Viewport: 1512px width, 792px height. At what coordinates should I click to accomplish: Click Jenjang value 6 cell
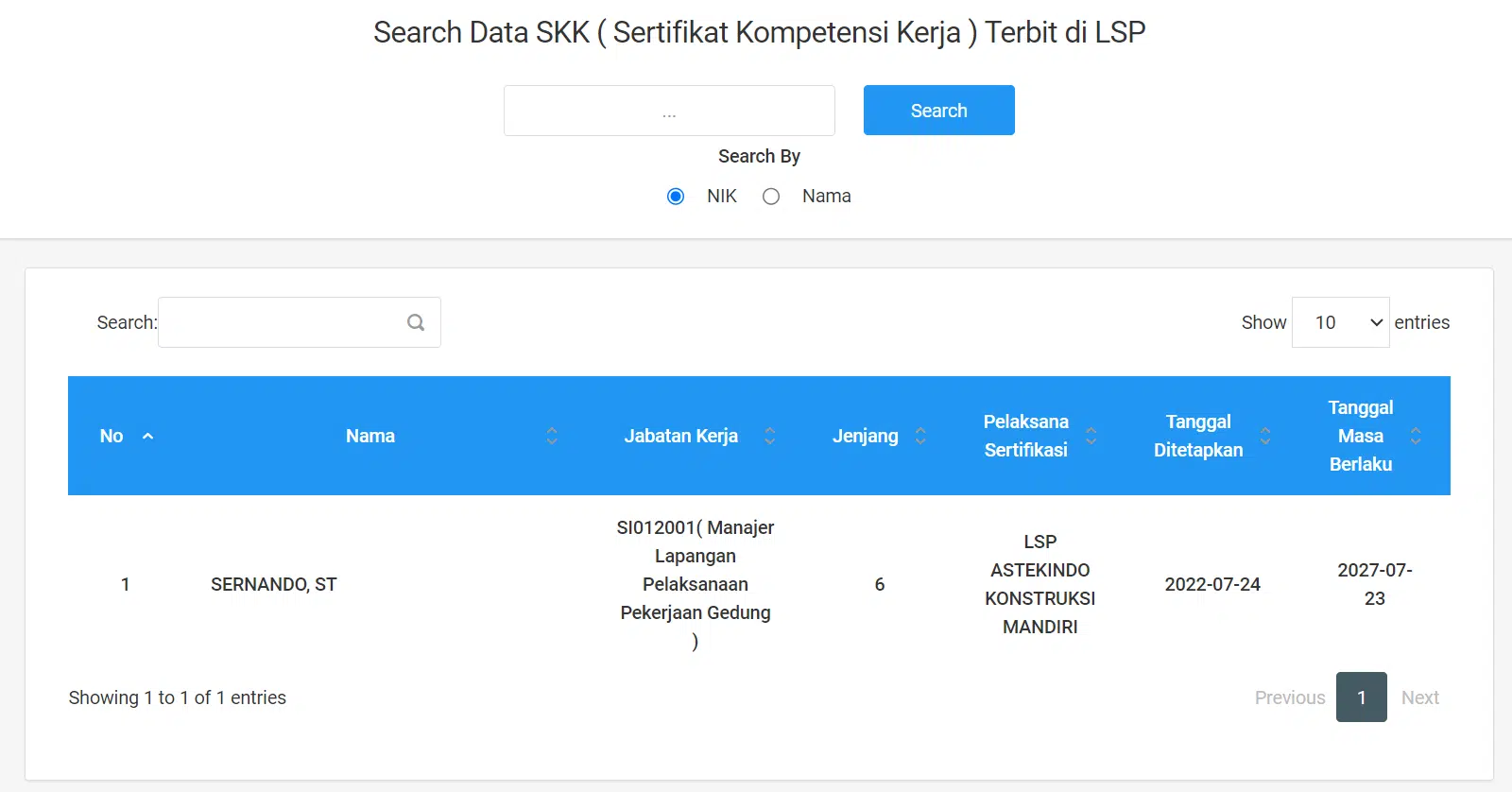click(x=880, y=584)
